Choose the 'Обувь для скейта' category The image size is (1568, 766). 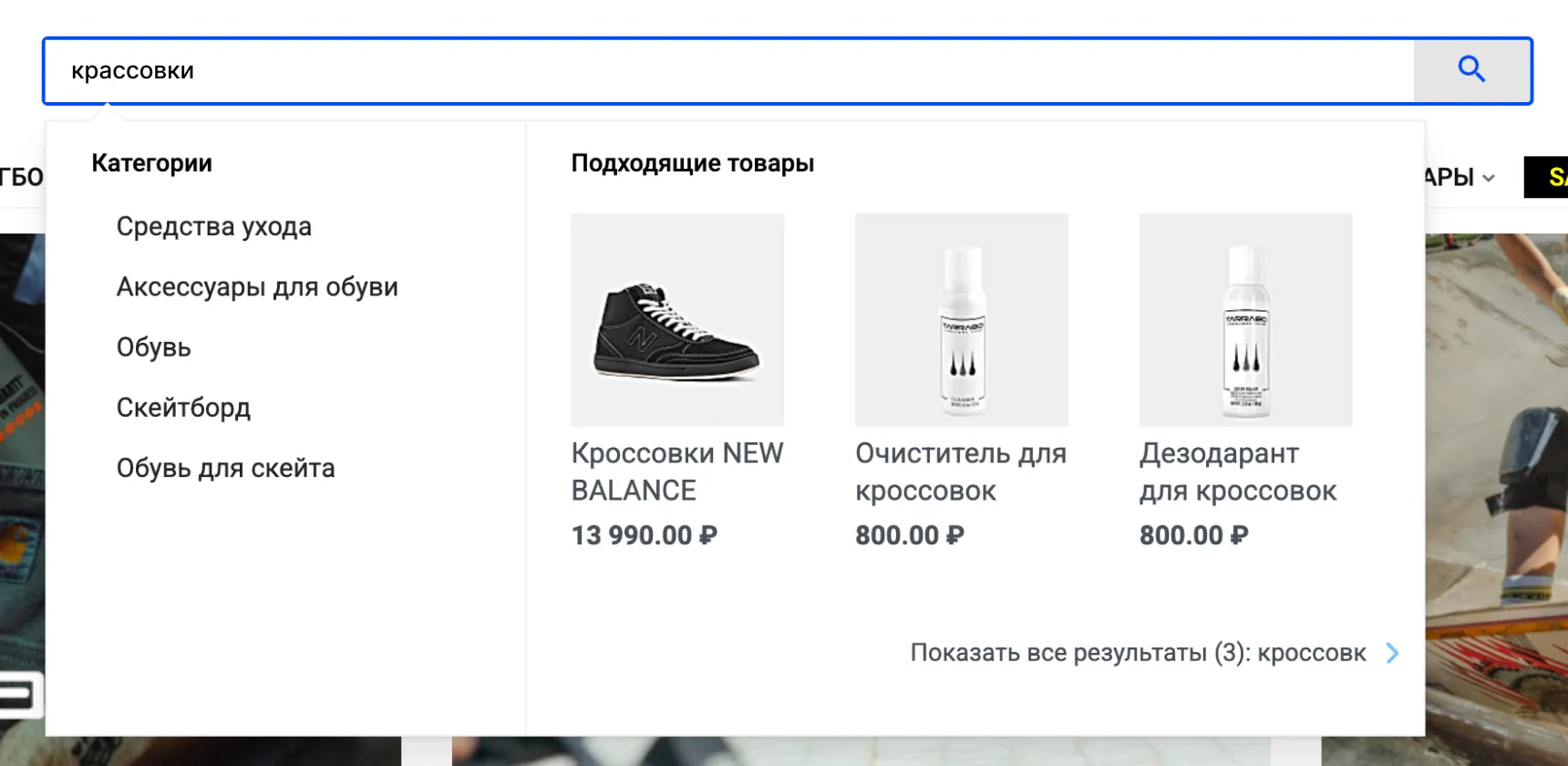pyautogui.click(x=226, y=468)
